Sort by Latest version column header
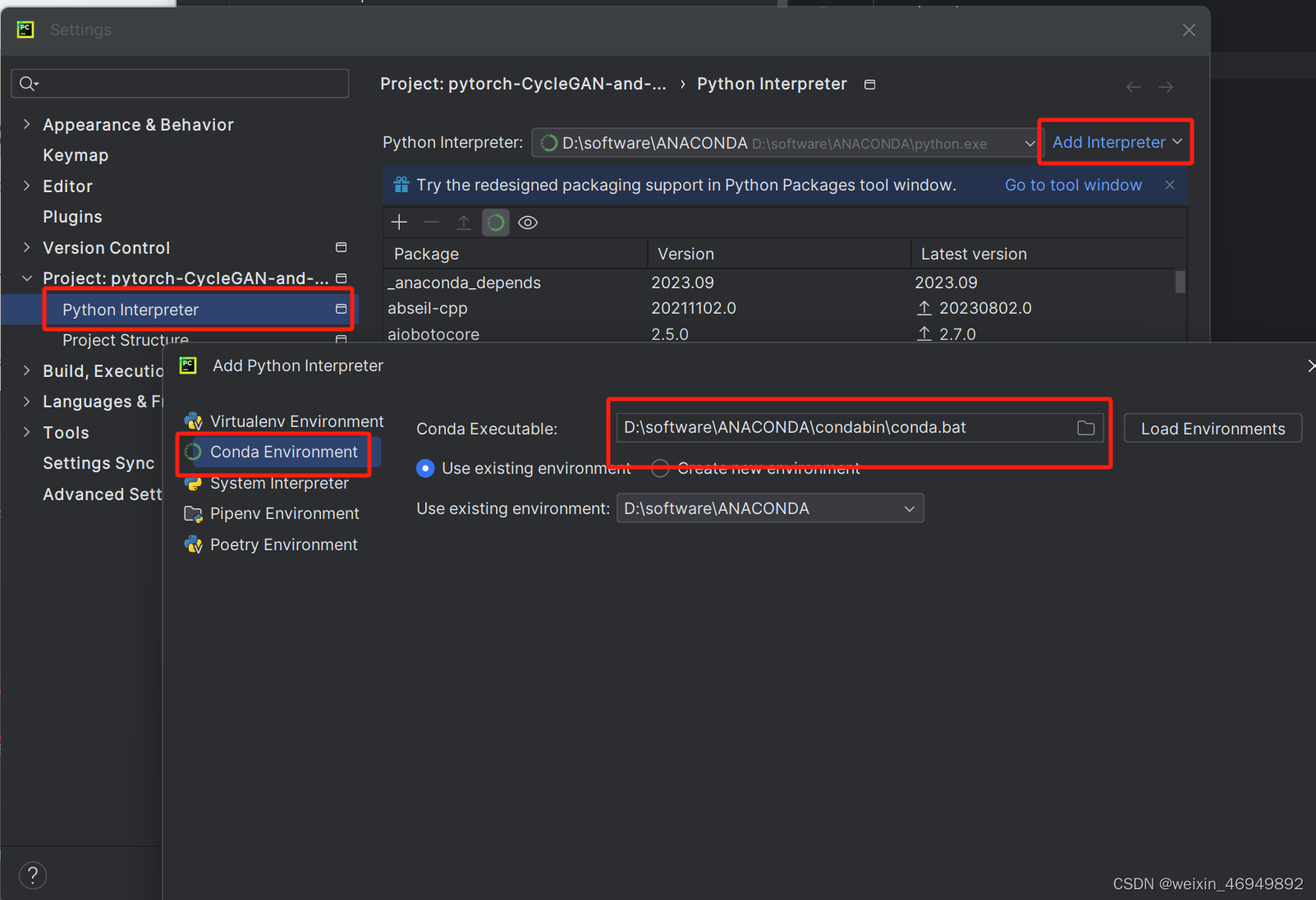The height and width of the screenshot is (900, 1316). 1048,254
